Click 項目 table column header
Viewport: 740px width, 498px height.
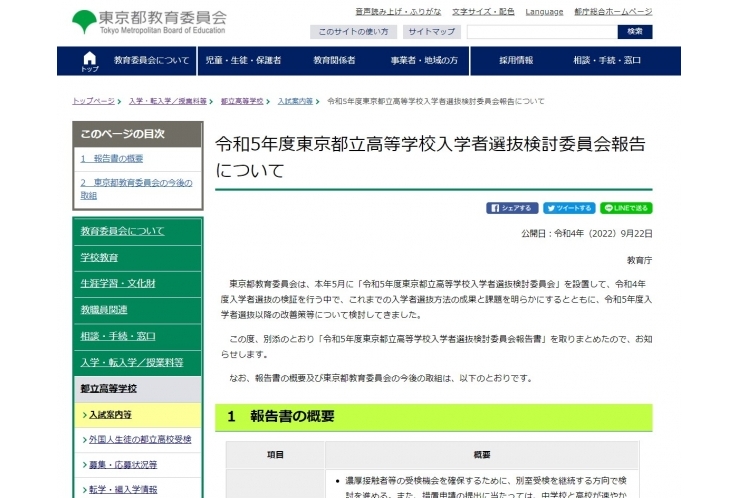[x=276, y=455]
